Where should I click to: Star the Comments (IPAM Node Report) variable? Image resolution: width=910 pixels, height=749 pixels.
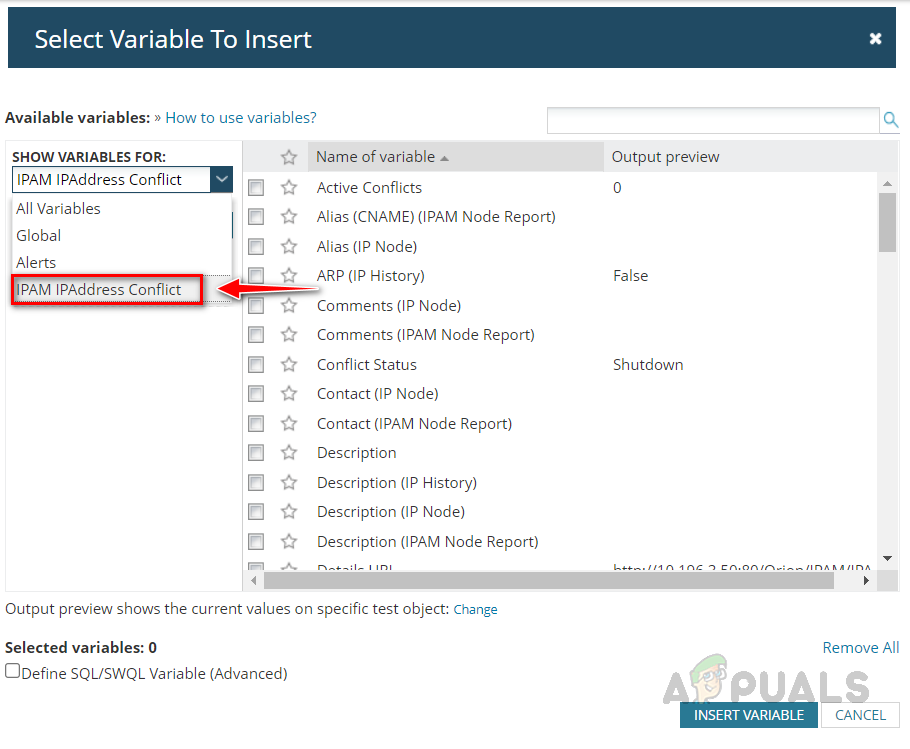click(x=289, y=335)
